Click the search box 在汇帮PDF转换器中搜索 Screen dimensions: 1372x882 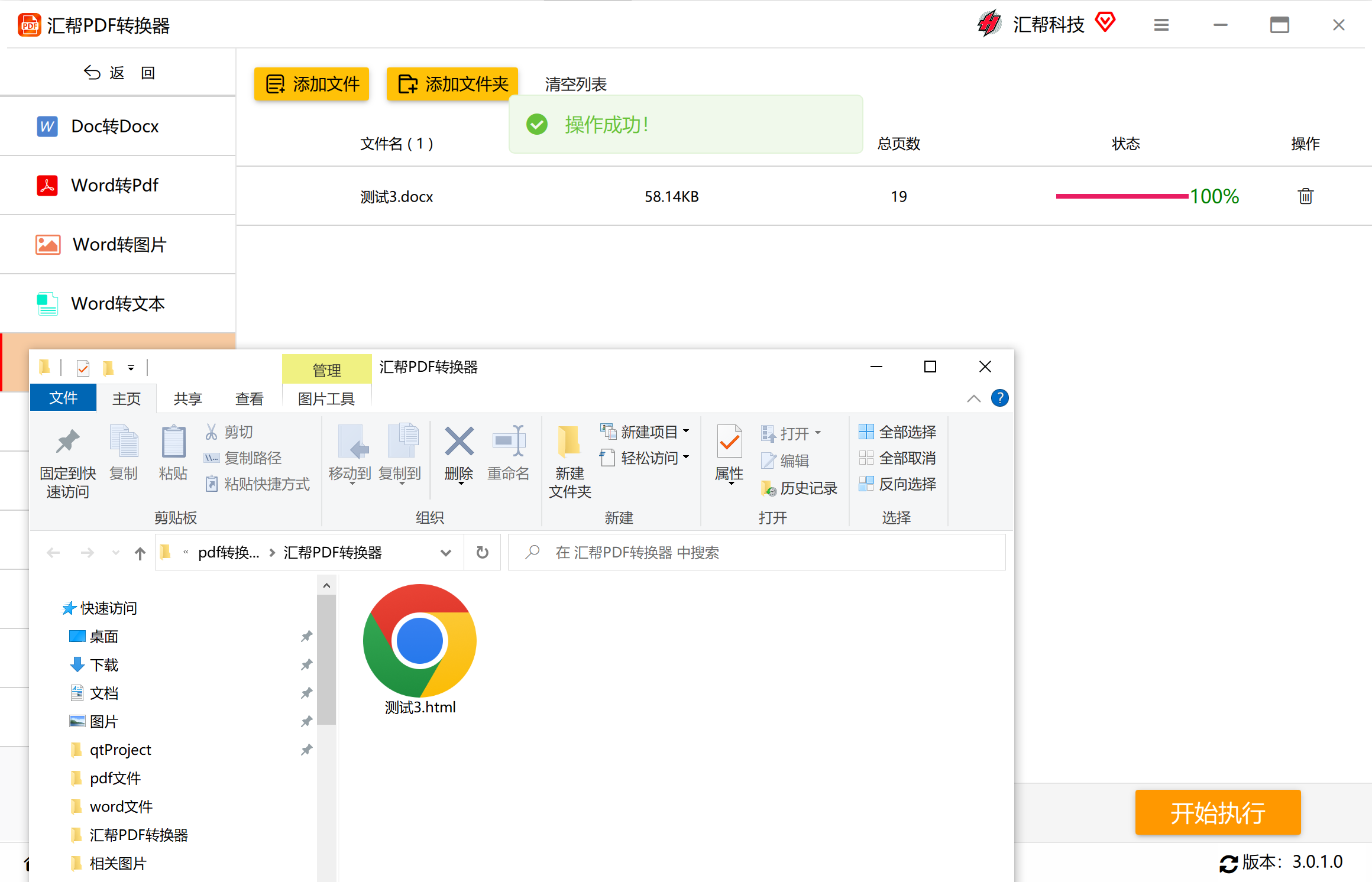point(757,553)
